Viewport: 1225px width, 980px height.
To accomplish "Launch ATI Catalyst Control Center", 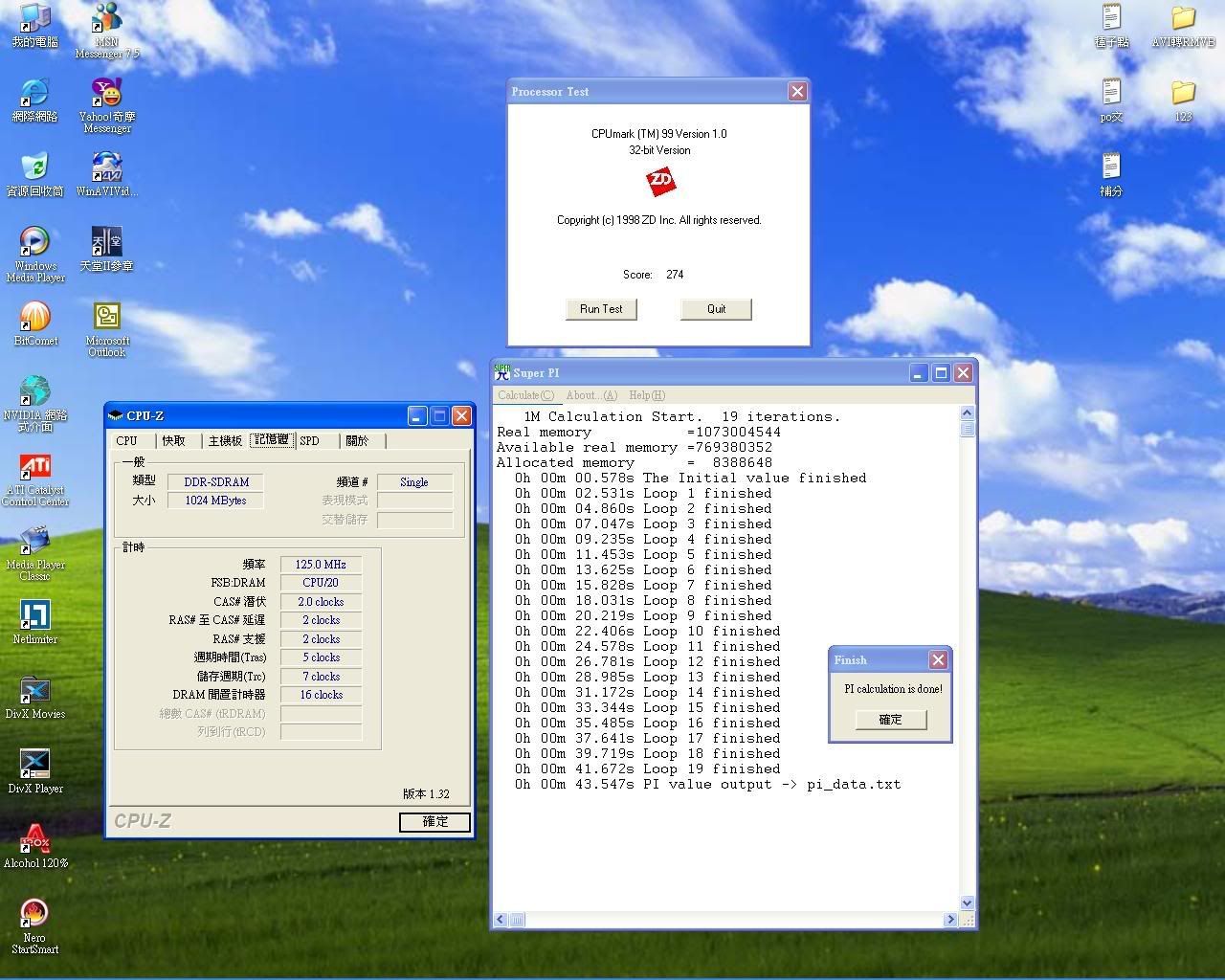I will (34, 479).
